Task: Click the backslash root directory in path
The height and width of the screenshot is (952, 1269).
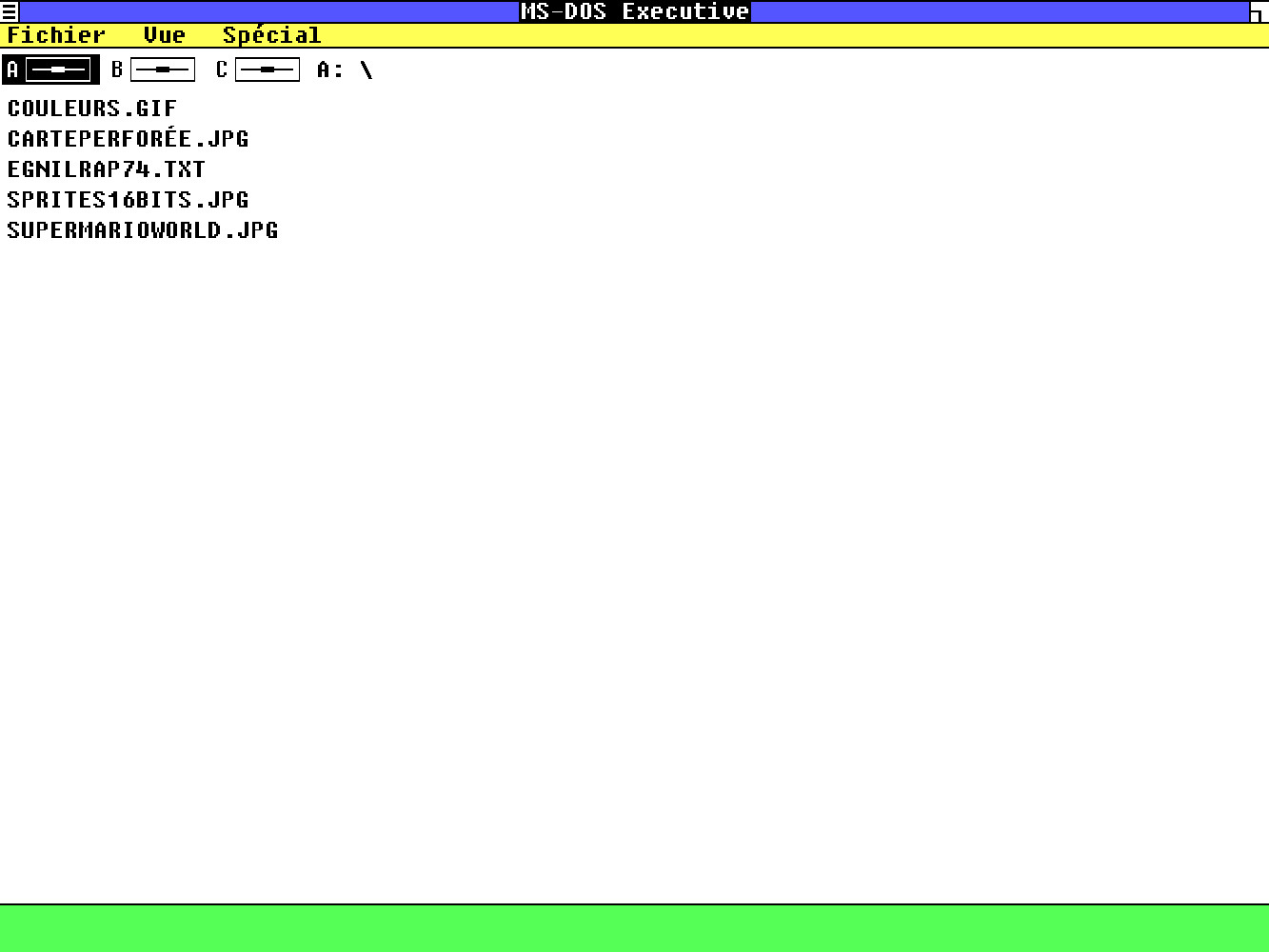Action: [367, 70]
